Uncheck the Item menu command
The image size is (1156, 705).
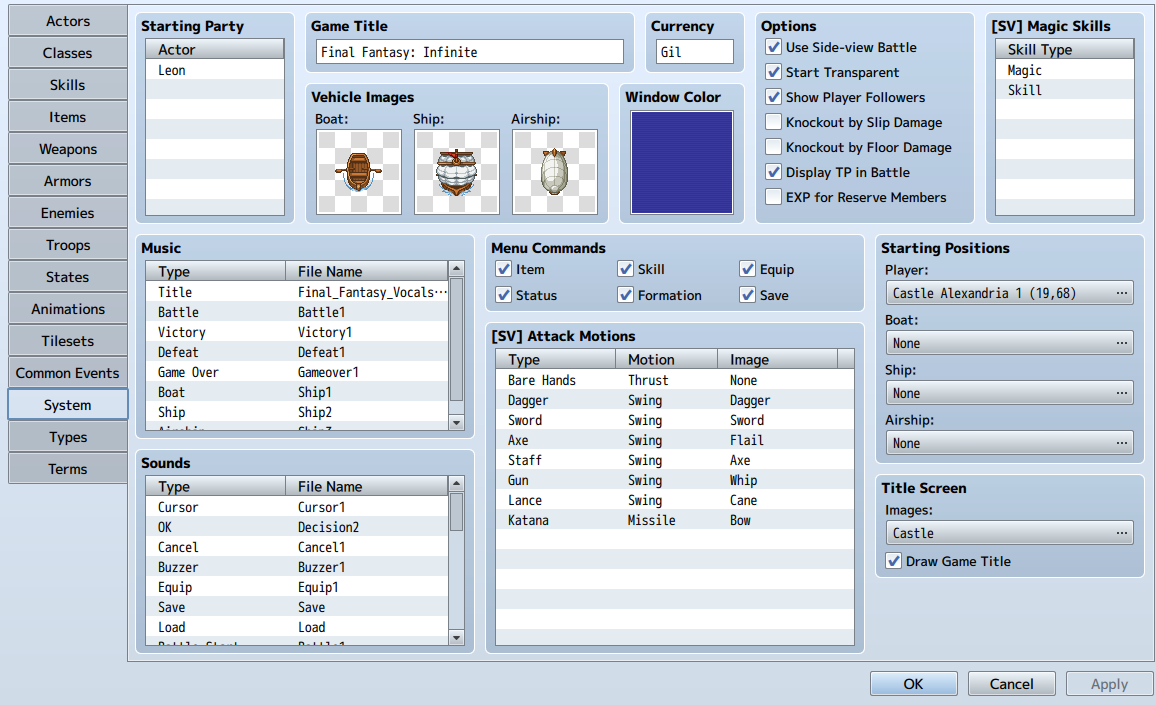[504, 269]
